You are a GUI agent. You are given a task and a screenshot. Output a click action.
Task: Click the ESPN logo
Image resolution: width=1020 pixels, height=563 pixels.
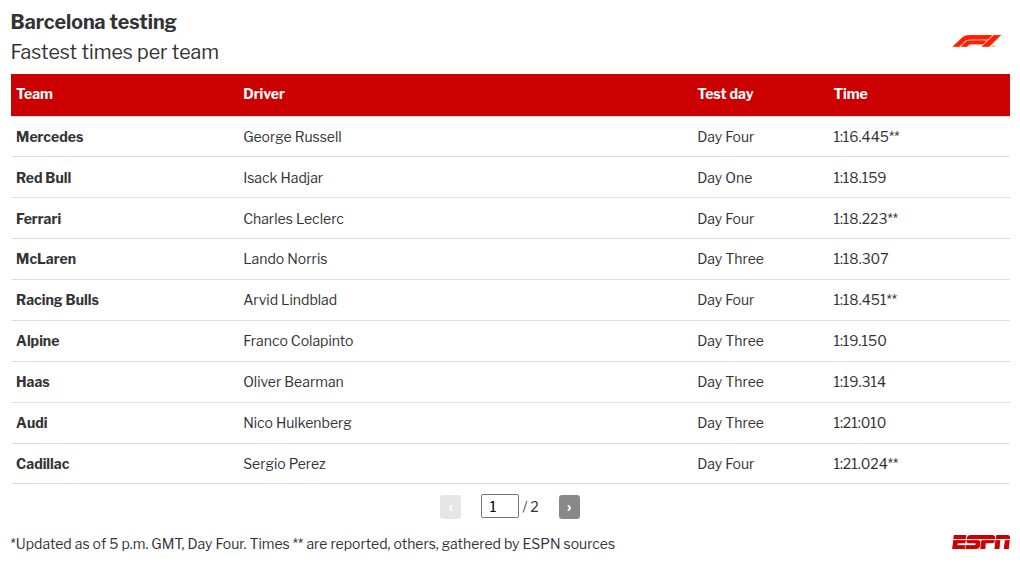980,542
